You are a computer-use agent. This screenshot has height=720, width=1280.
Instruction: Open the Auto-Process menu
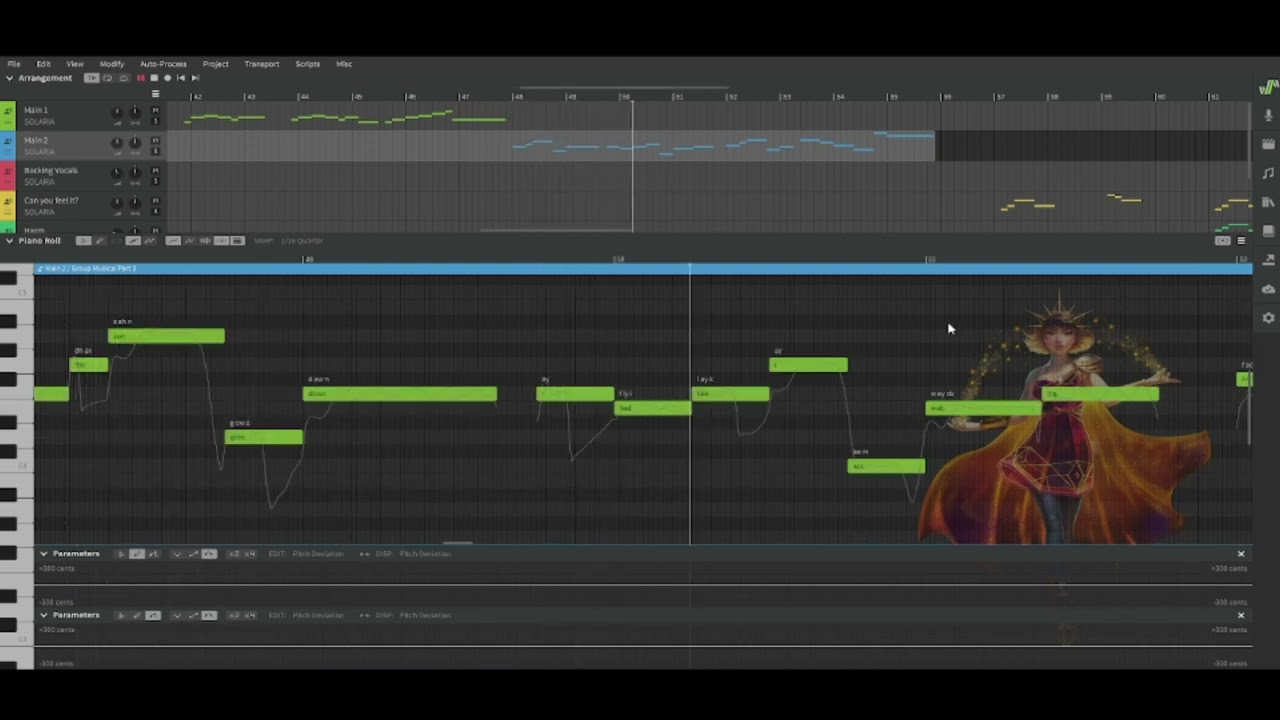pos(163,64)
